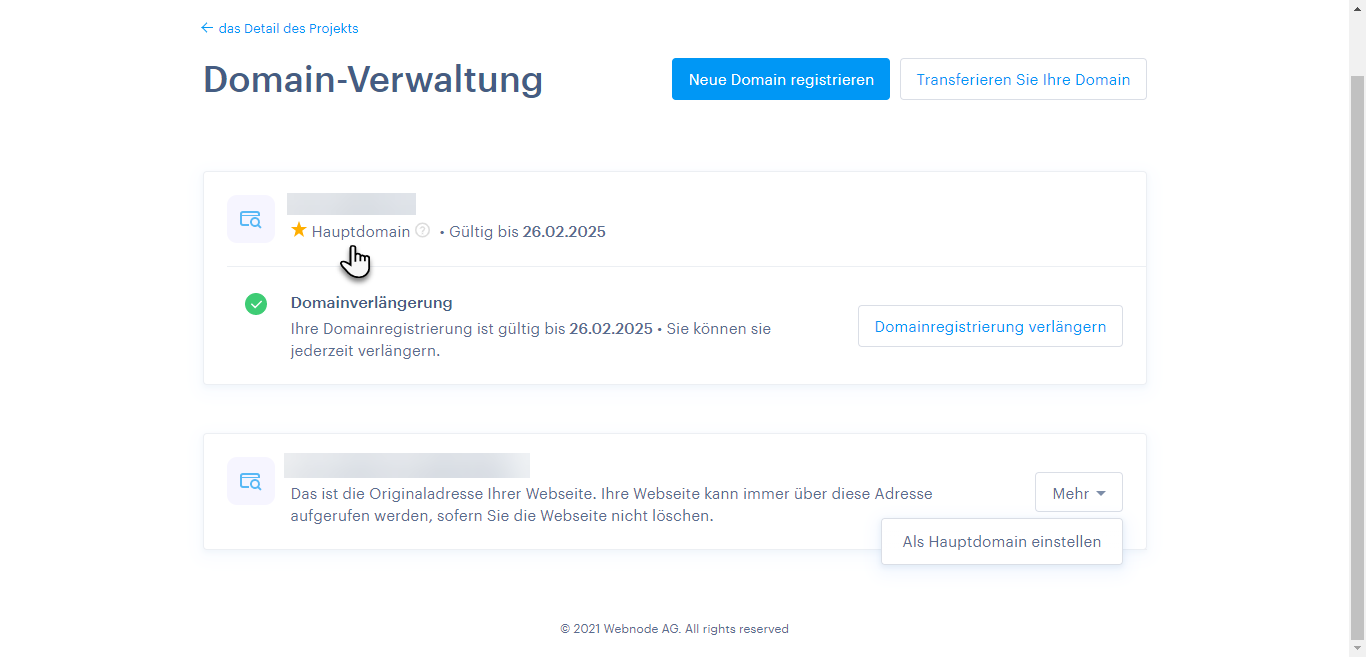This screenshot has height=657, width=1366.
Task: Click the orange Hauptdomain star icon
Action: tap(299, 231)
